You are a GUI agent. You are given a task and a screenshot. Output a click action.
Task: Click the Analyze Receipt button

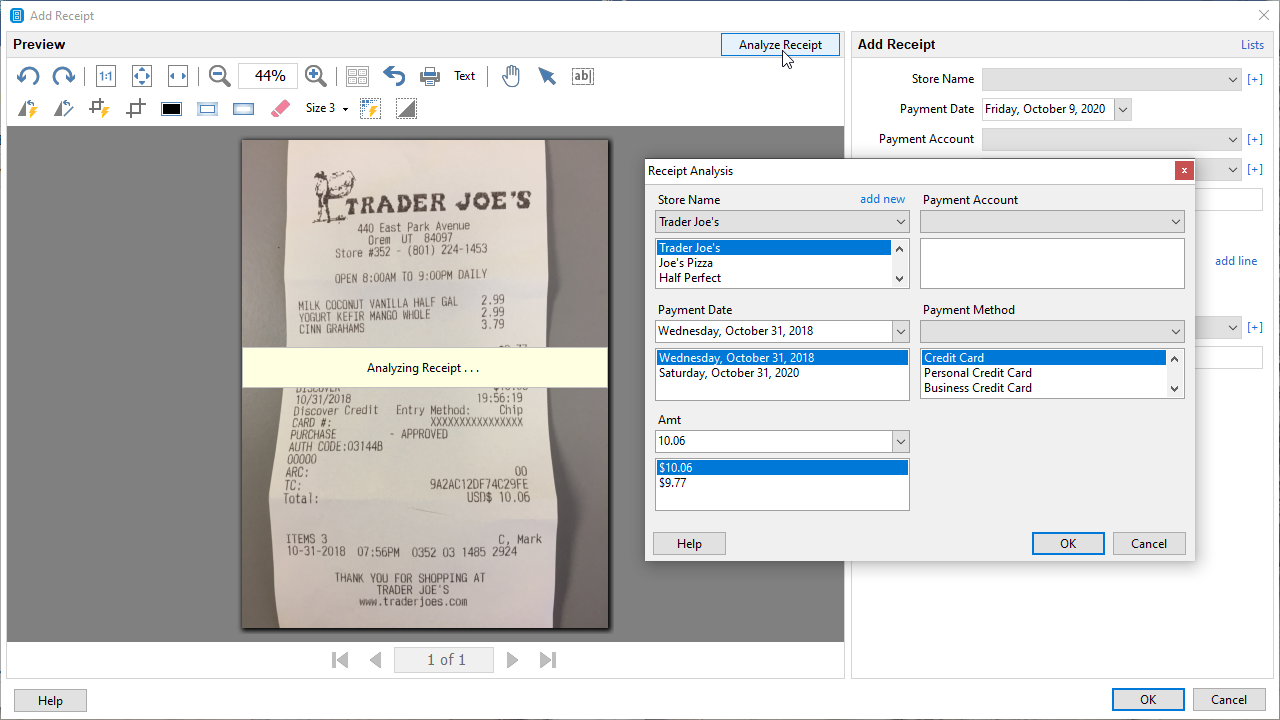(780, 45)
